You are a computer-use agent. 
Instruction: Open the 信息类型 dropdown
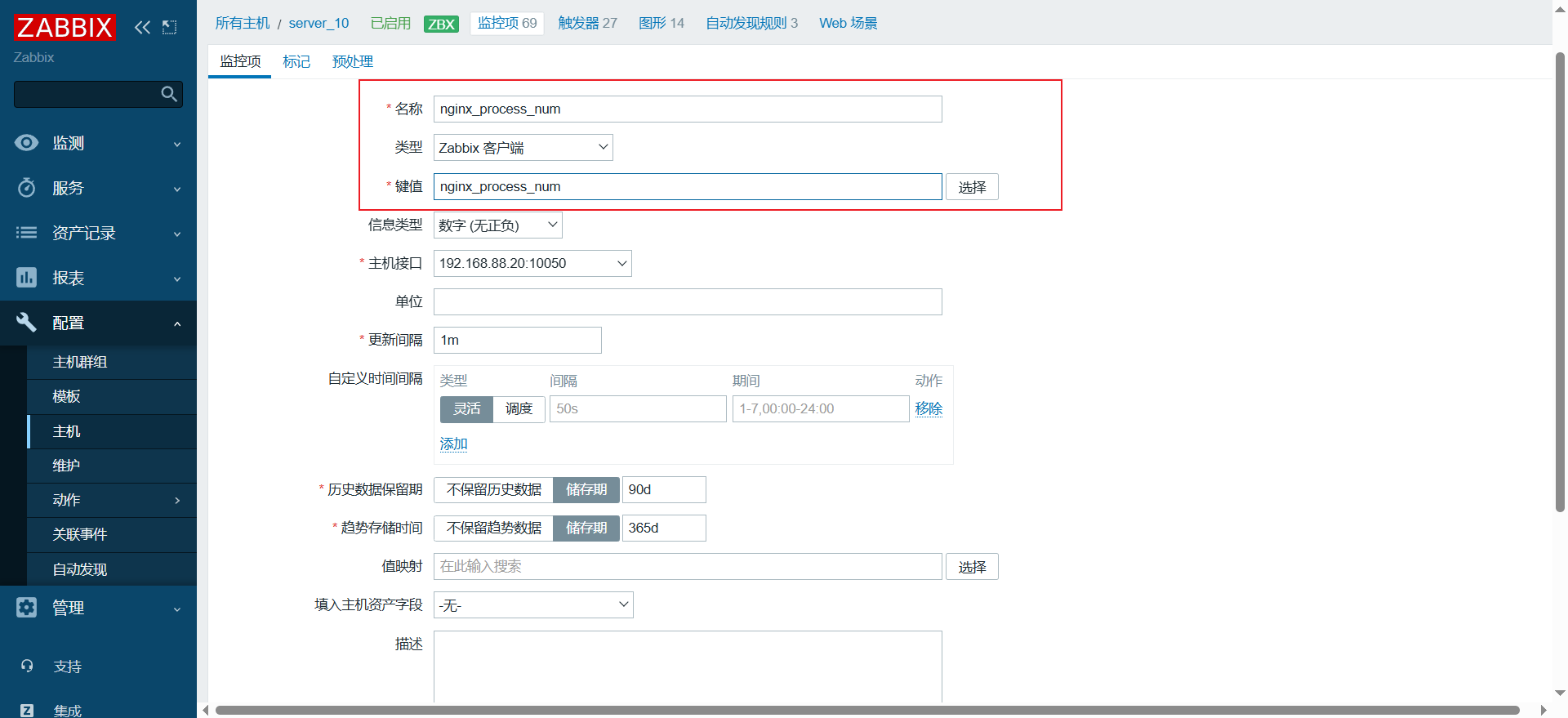click(x=497, y=225)
